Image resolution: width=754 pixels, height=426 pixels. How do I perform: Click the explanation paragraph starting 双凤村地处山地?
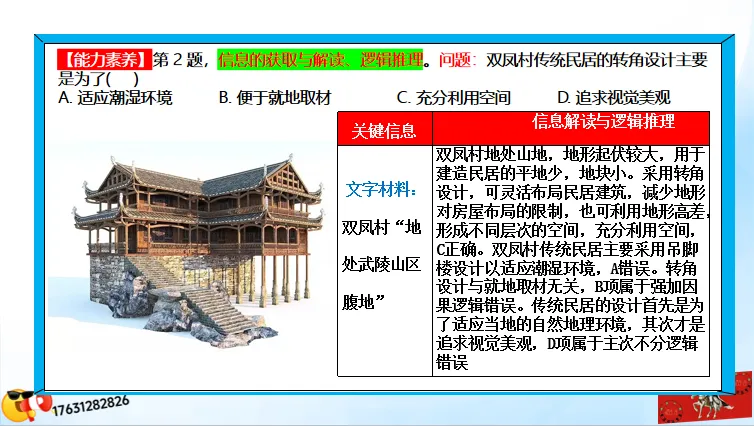[x=571, y=259]
